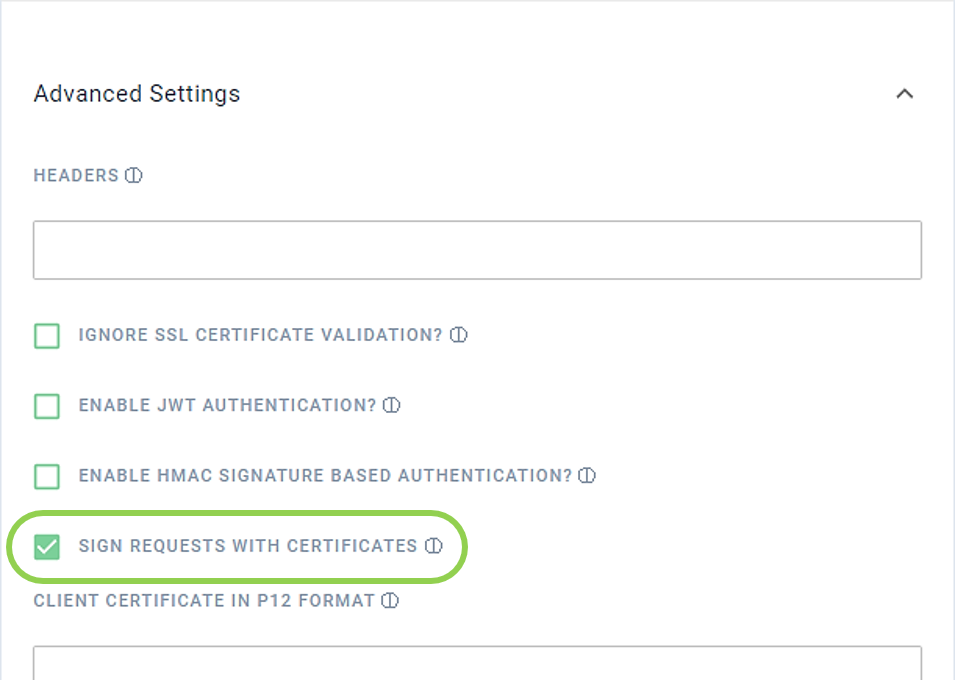Click the upward chevron near Advanced Settings
Screen dimensions: 955x680
(905, 93)
